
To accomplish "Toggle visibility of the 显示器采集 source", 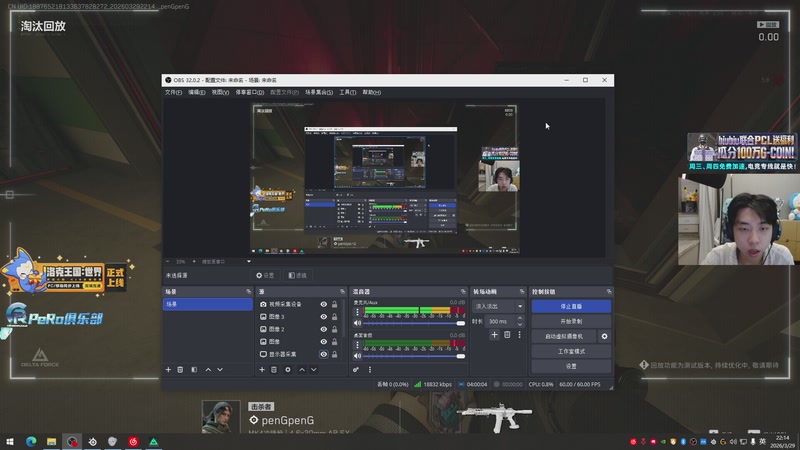I will [x=323, y=354].
